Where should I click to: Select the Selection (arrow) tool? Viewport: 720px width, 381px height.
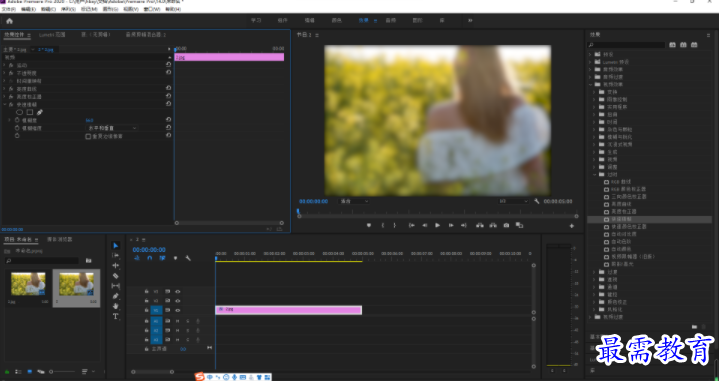pos(116,246)
